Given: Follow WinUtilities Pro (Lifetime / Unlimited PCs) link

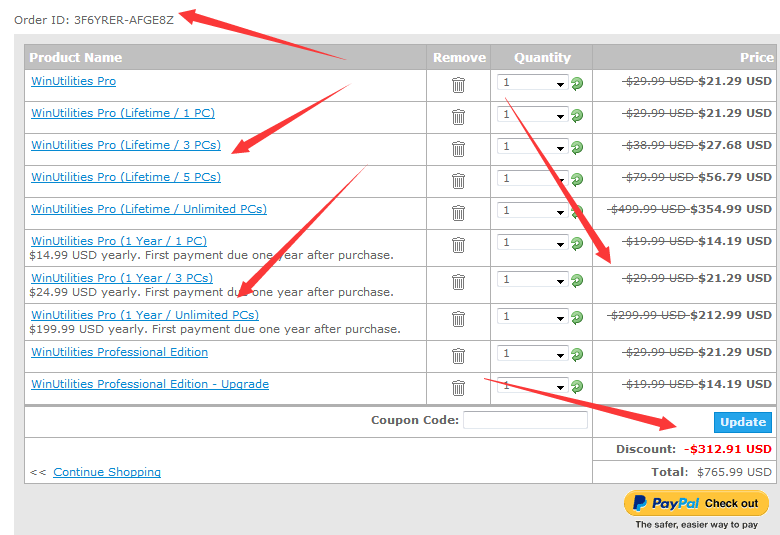Looking at the screenshot, I should [149, 209].
